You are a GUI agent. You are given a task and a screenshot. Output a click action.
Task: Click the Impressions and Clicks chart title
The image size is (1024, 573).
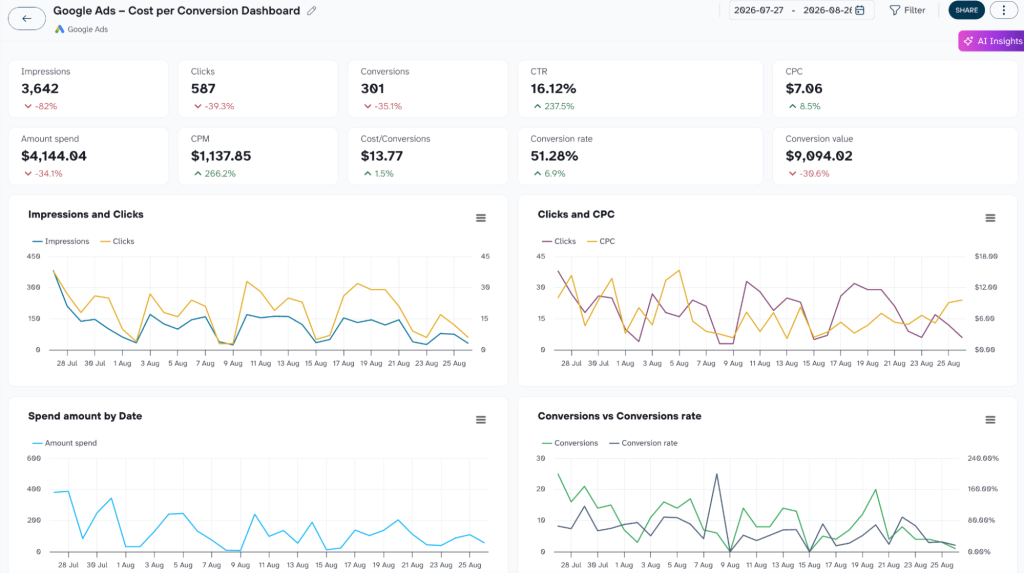click(86, 214)
